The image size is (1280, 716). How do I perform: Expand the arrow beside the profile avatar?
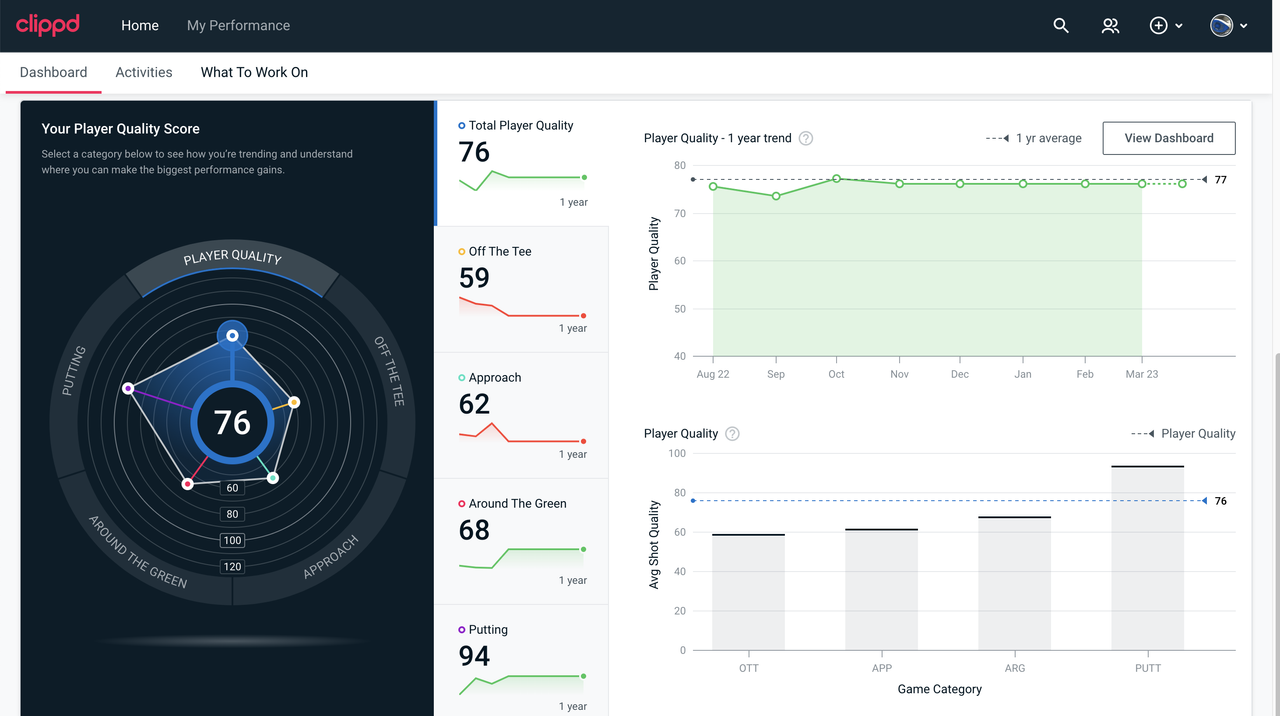tap(1244, 26)
